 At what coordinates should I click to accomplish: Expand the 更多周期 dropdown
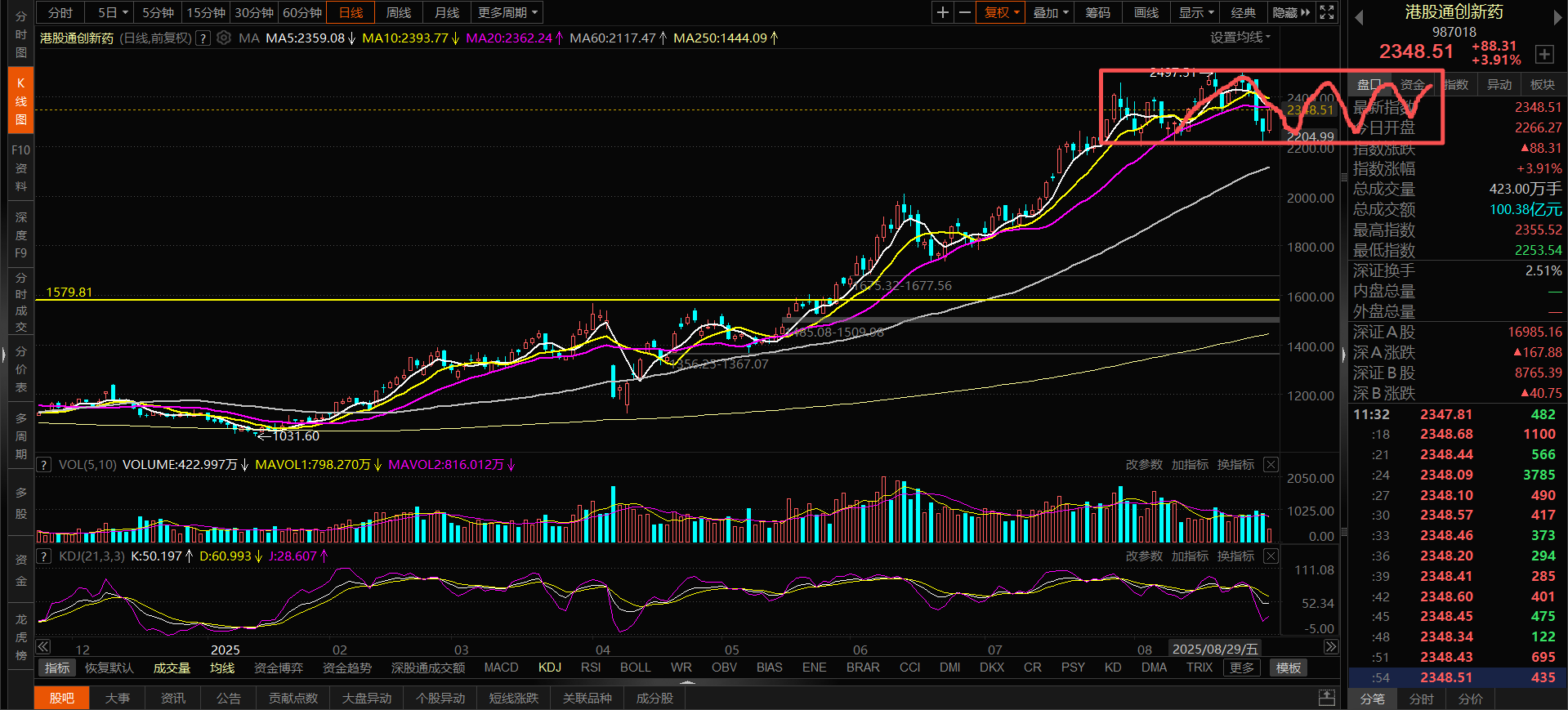click(507, 12)
